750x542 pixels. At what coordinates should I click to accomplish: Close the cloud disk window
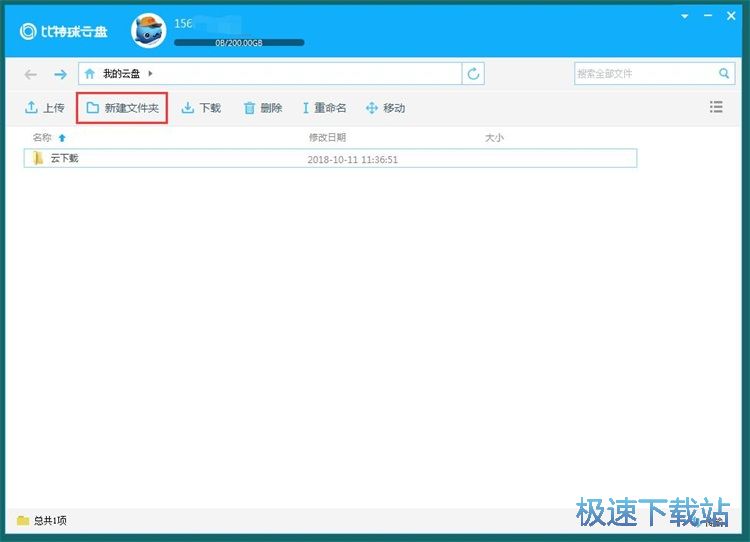click(731, 16)
